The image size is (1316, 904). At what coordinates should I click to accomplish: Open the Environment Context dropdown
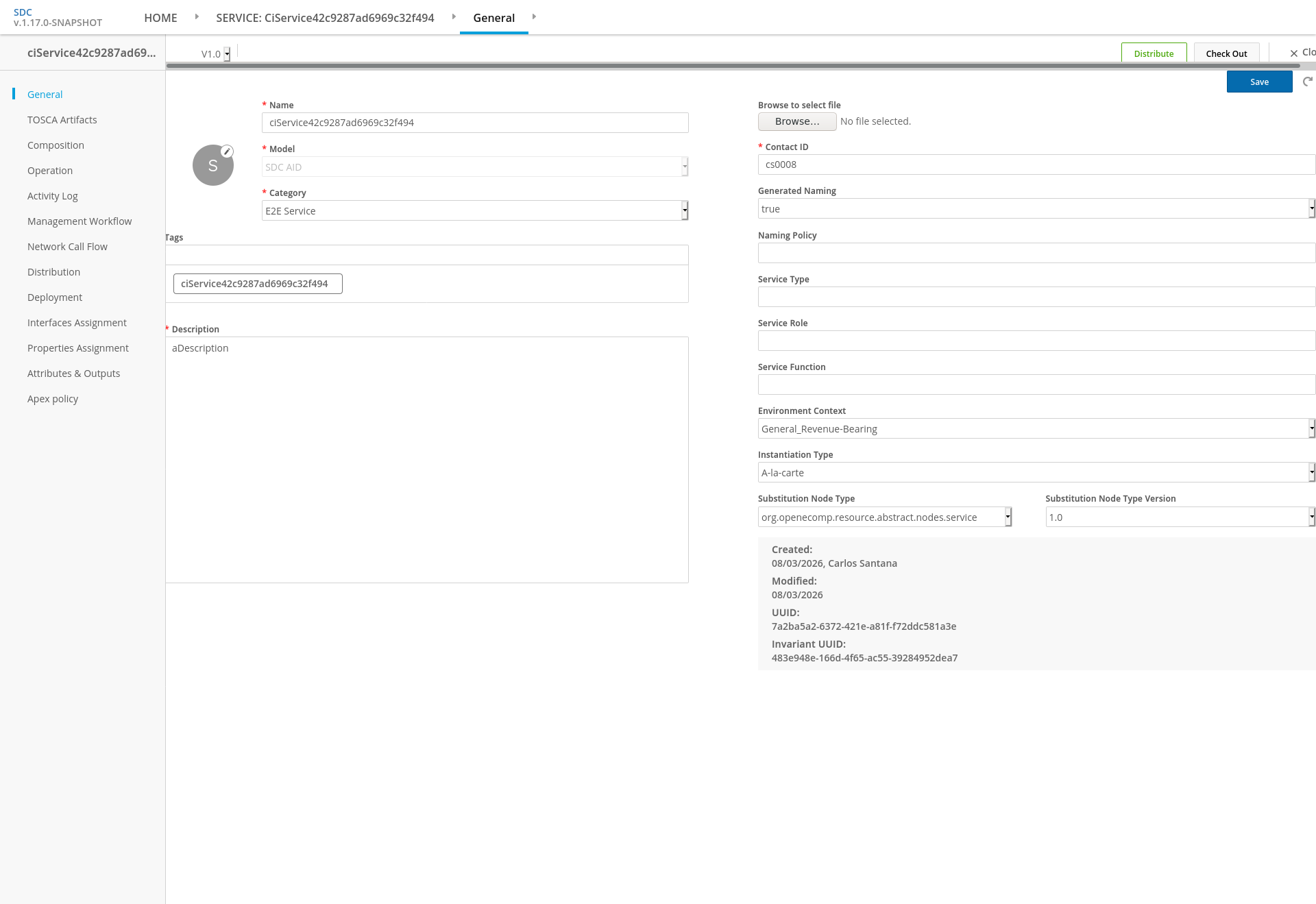pyautogui.click(x=1036, y=428)
